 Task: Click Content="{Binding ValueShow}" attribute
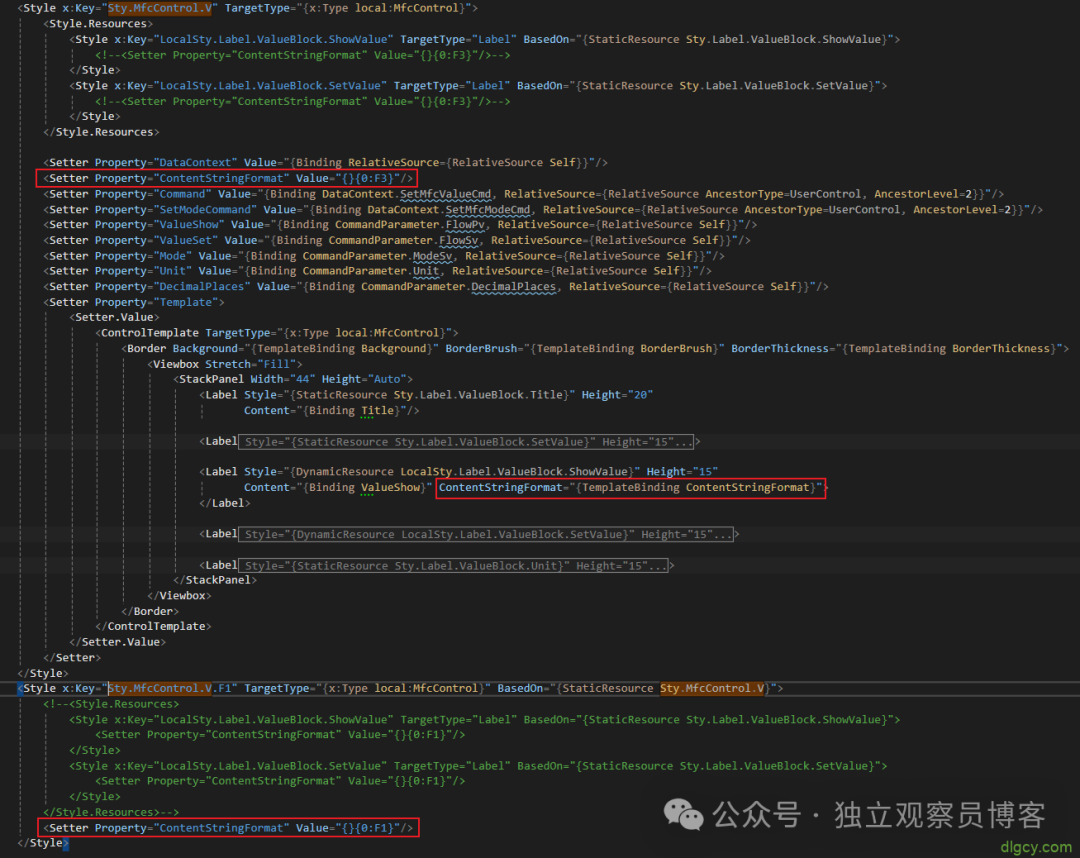(338, 488)
